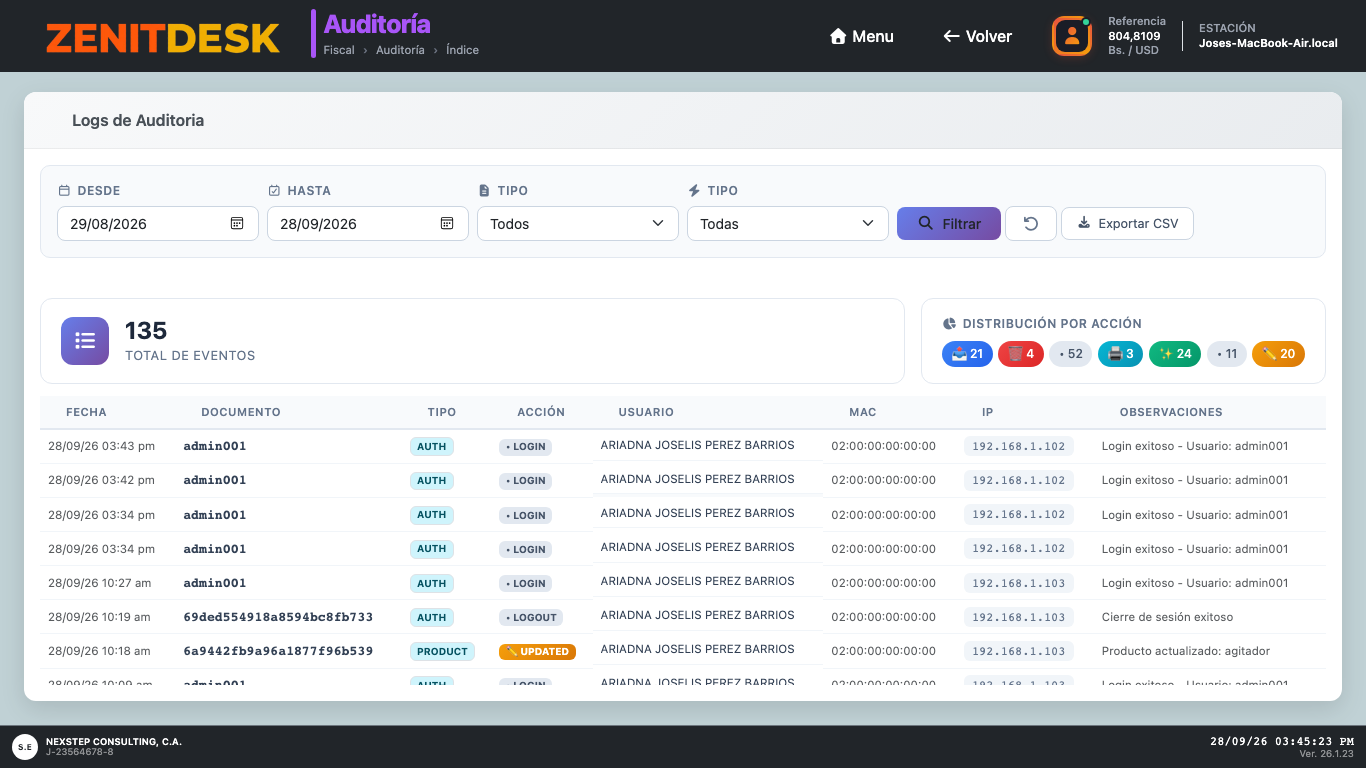This screenshot has width=1366, height=768.
Task: Select the blue inbox badge showing 21
Action: pos(967,354)
